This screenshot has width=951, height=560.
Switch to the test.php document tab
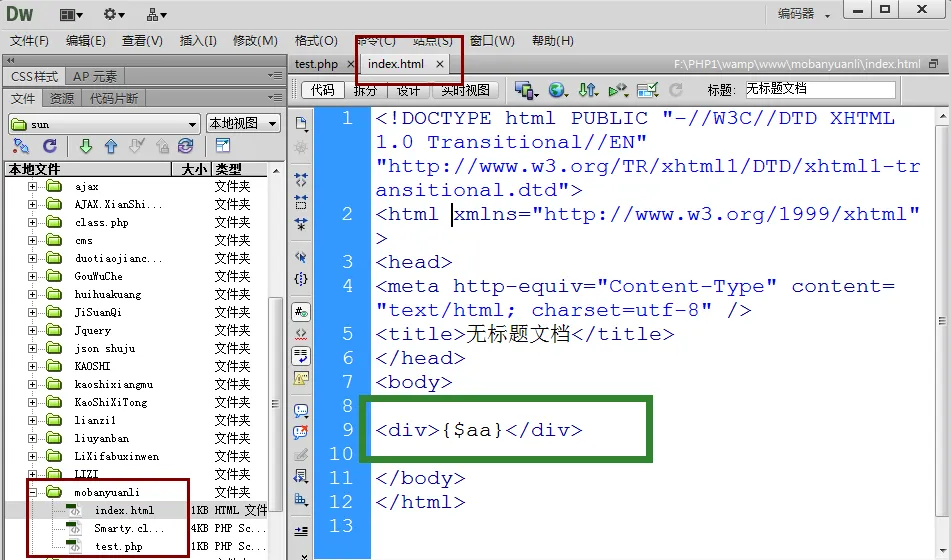click(x=316, y=64)
